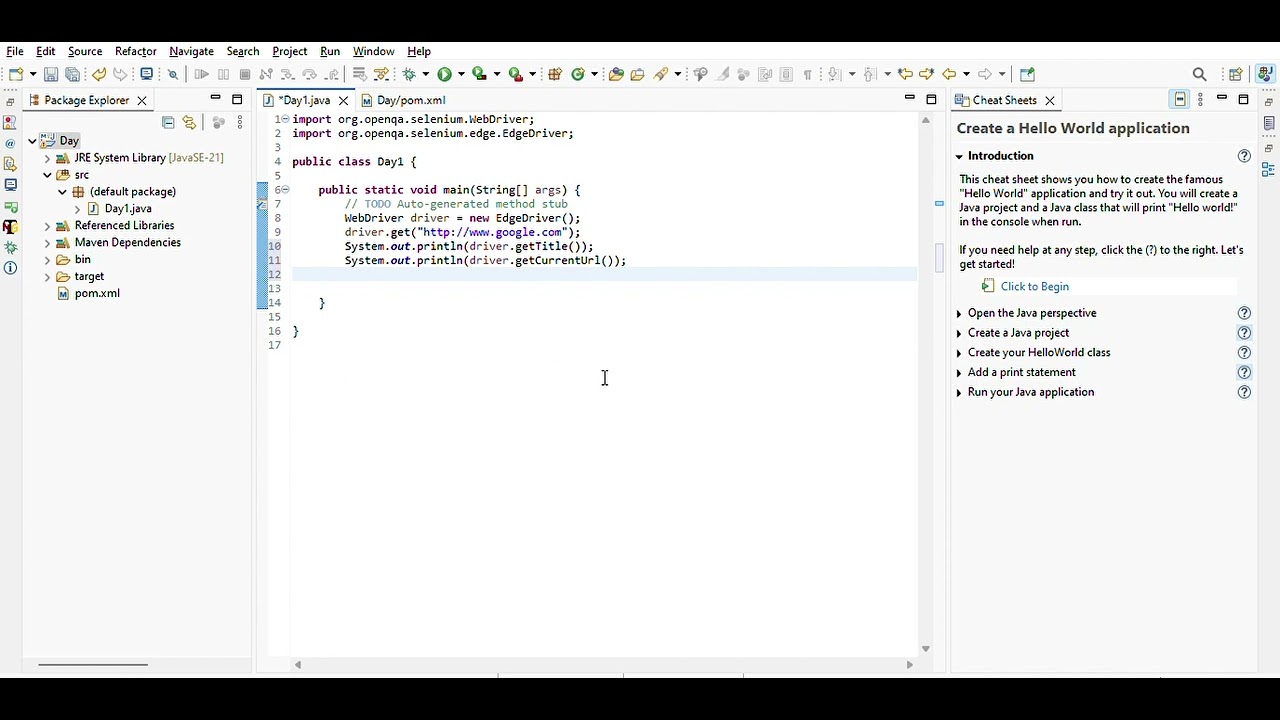Image resolution: width=1280 pixels, height=720 pixels.
Task: Expand the JRE System Library node
Action: coord(47,158)
